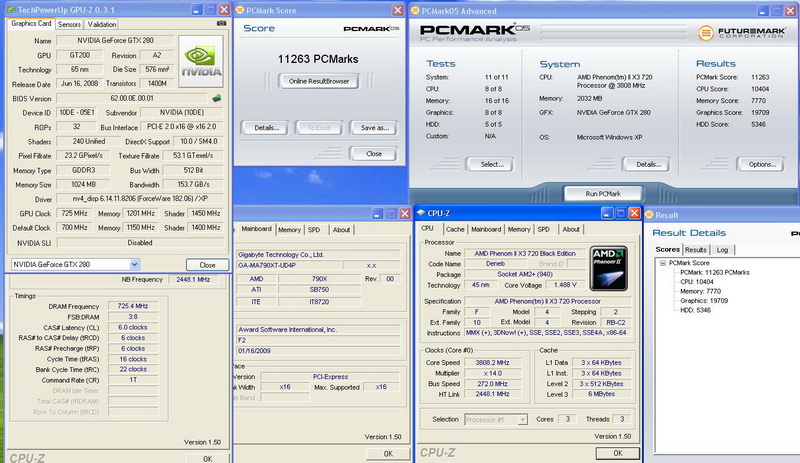Screen dimensions: 800x463
Task: Open Memory tab in CPU-Z processor window
Action: [519, 230]
